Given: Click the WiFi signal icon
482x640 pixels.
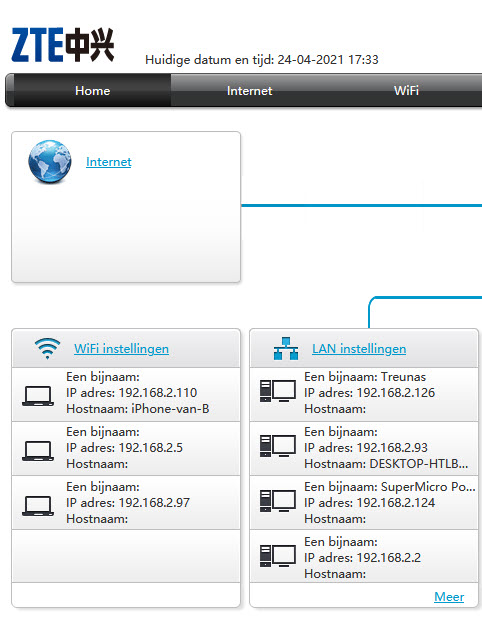Looking at the screenshot, I should [47, 348].
